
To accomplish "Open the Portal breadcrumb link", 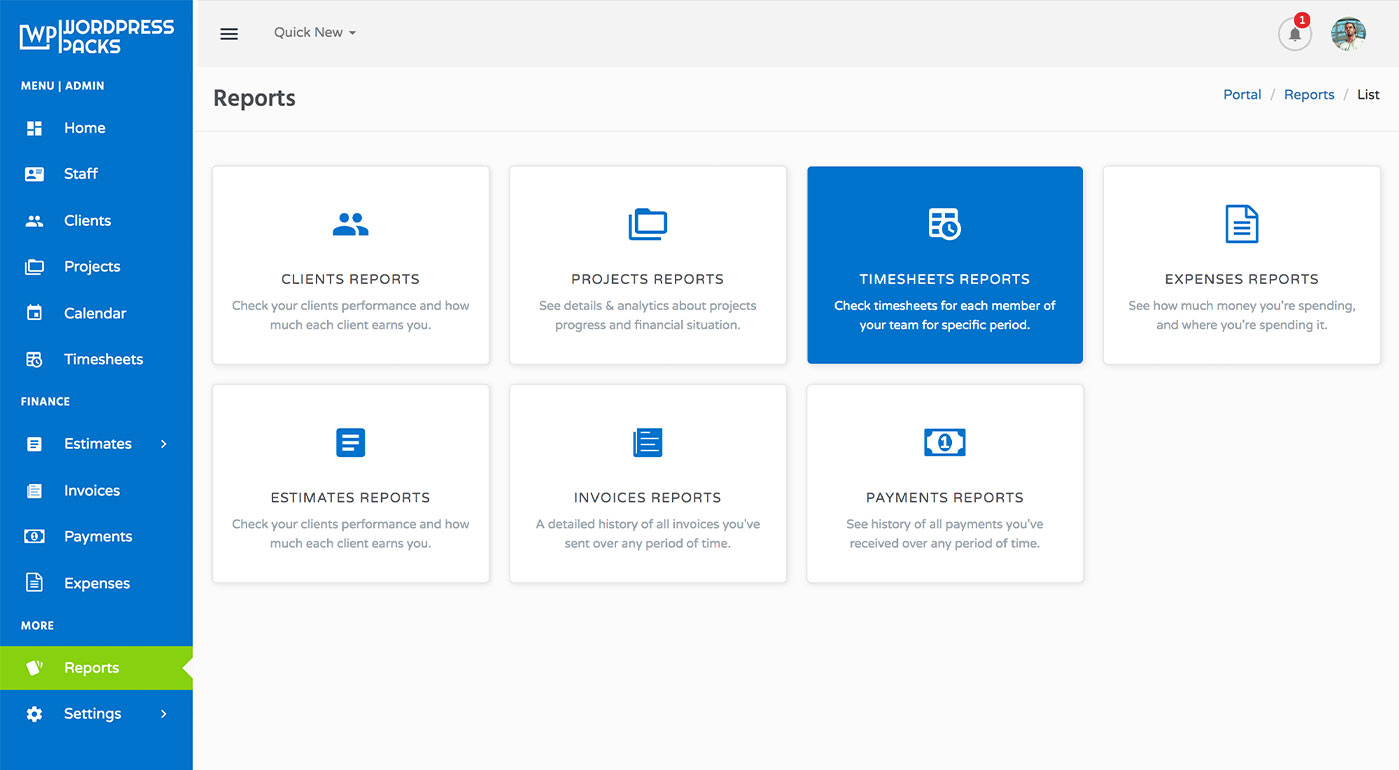I will tap(1242, 94).
